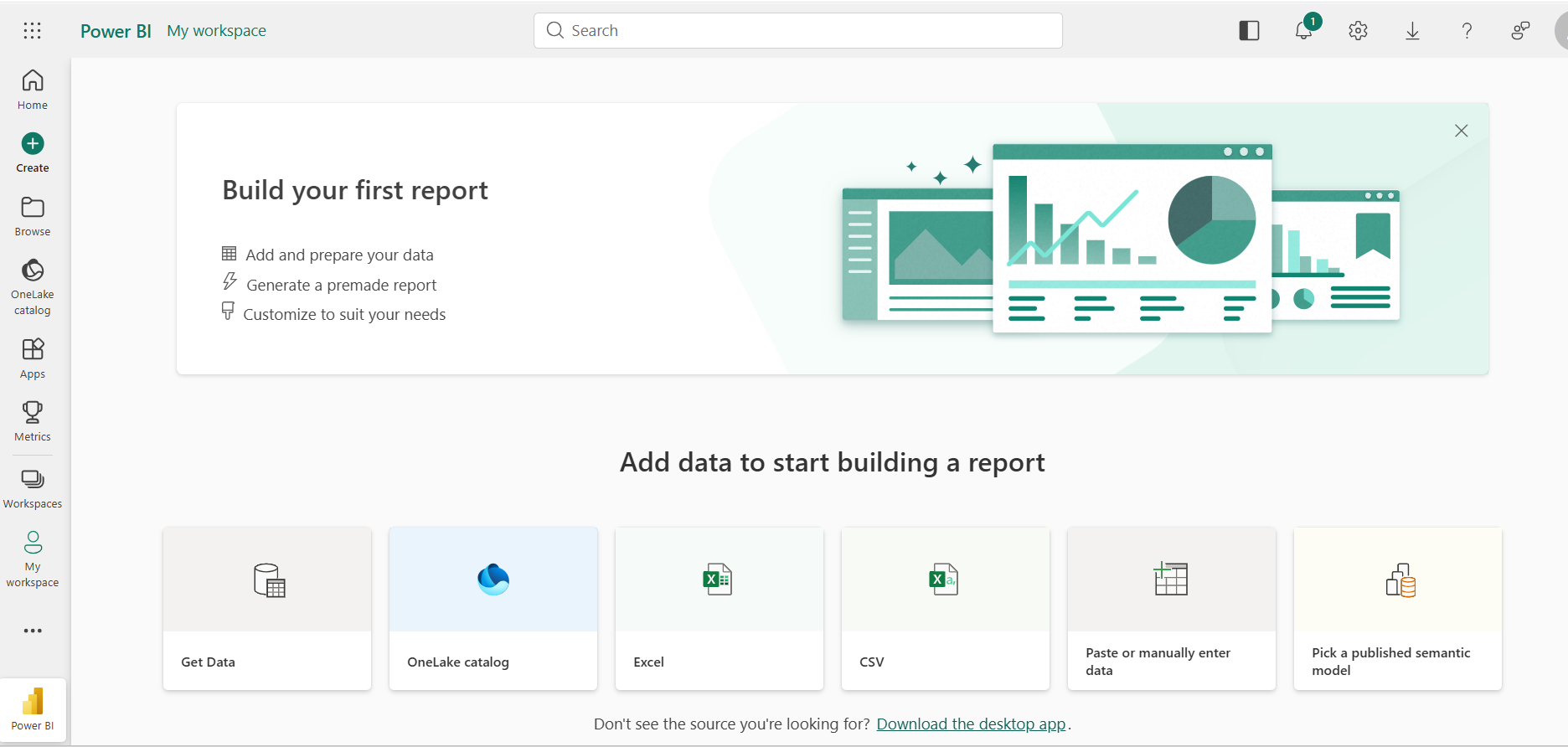
Task: Select the Excel data source card
Action: tap(720, 609)
